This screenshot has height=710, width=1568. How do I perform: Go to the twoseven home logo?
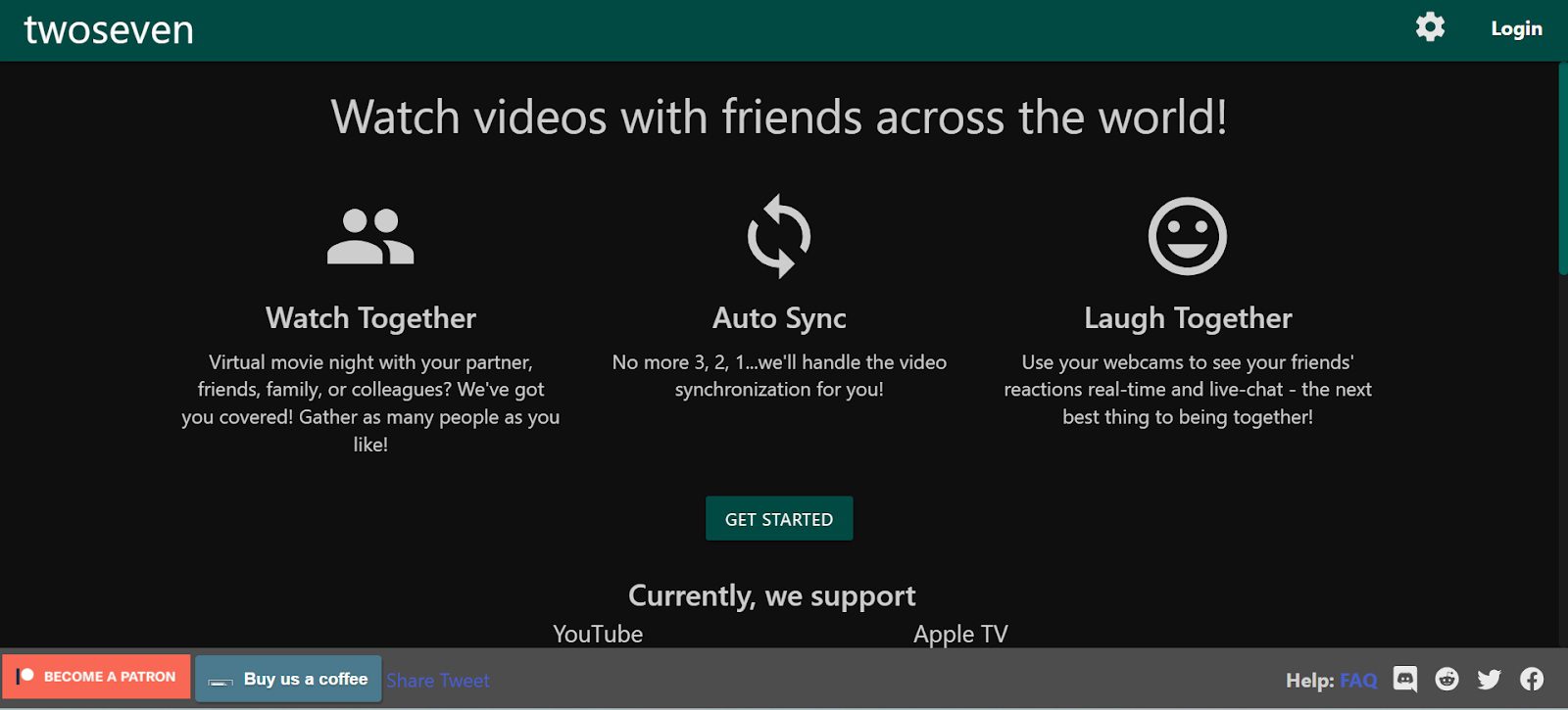tap(109, 29)
